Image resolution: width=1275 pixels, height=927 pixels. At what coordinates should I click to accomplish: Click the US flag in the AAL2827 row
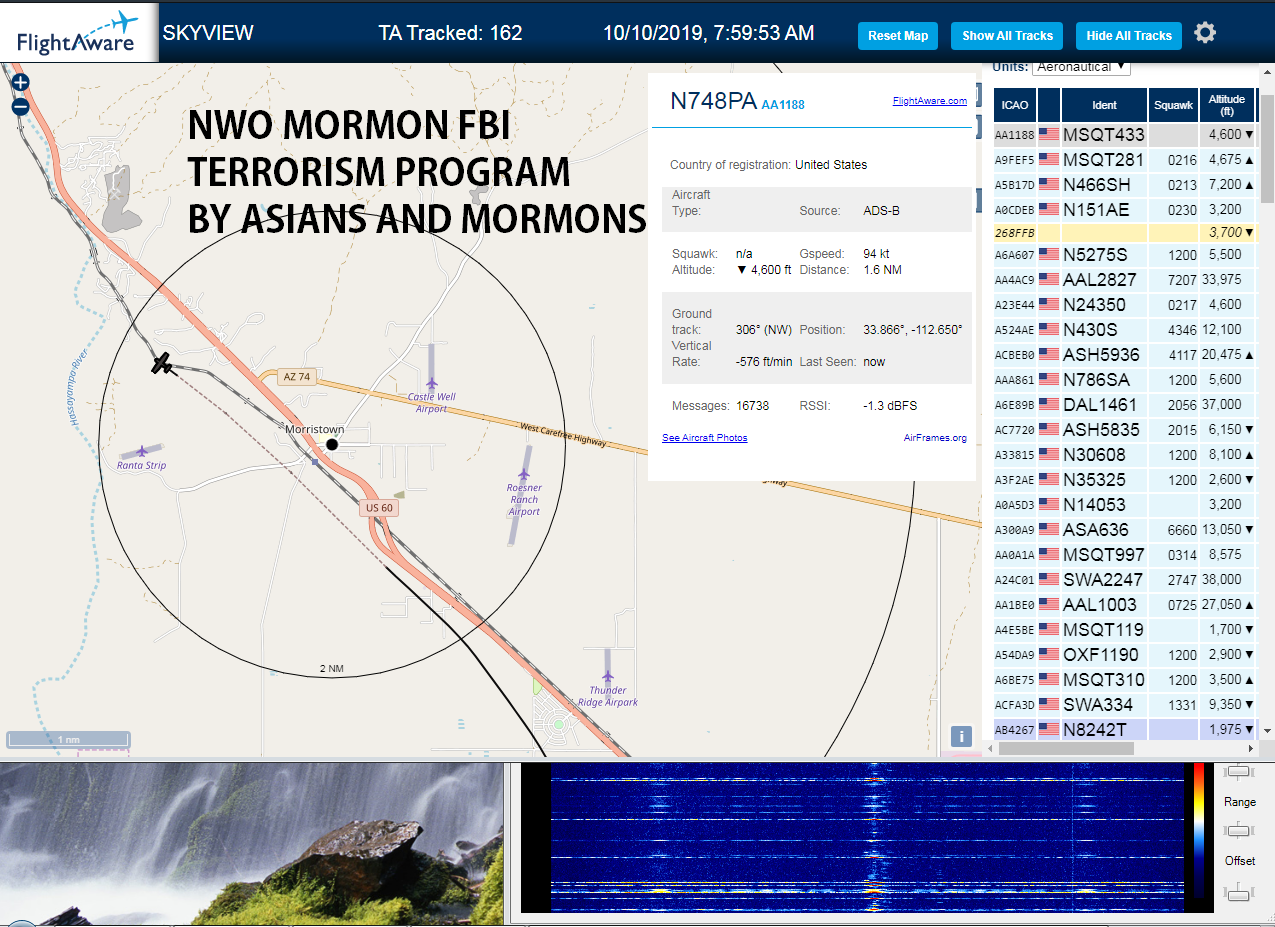pyautogui.click(x=1049, y=279)
